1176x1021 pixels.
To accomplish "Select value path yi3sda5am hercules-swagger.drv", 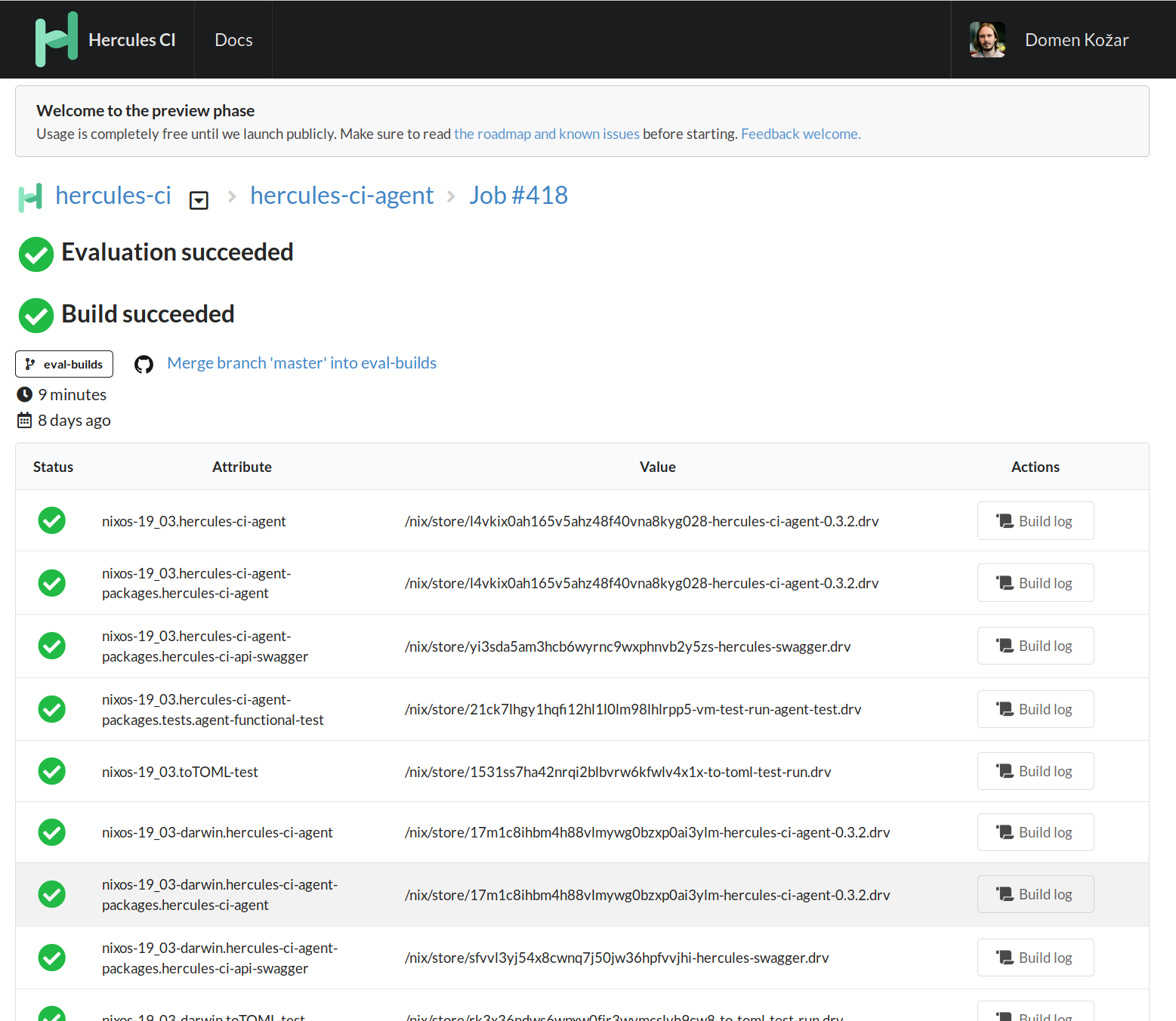I will (x=628, y=646).
